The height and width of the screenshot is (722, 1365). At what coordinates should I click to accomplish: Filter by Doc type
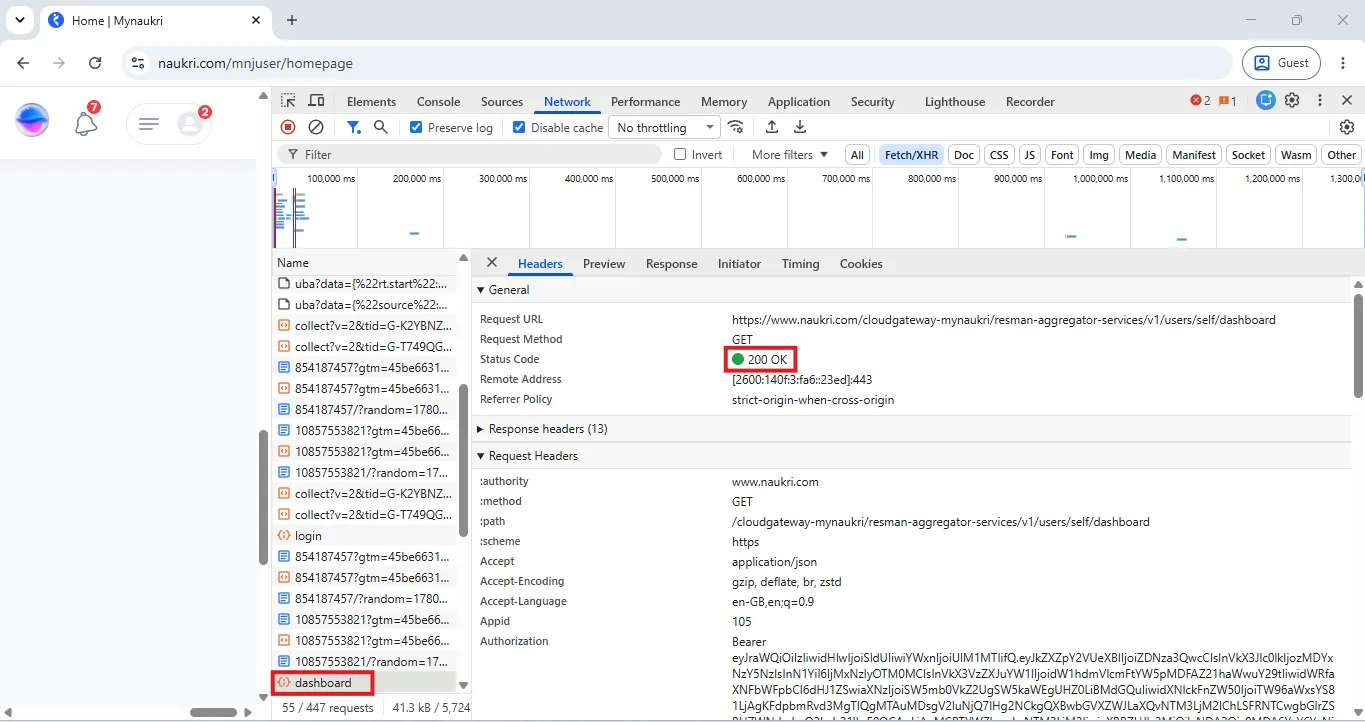(964, 155)
